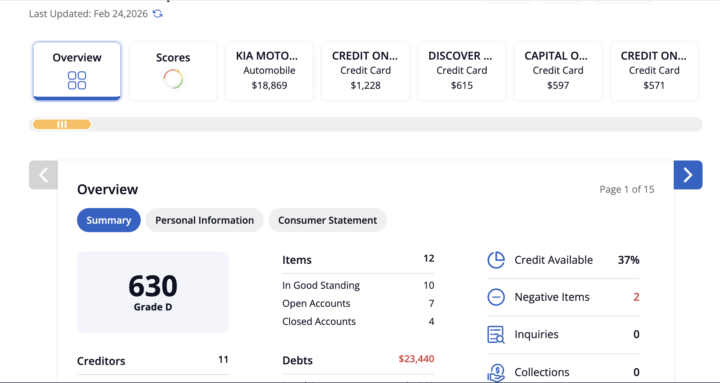Click the Collections label

pyautogui.click(x=542, y=372)
